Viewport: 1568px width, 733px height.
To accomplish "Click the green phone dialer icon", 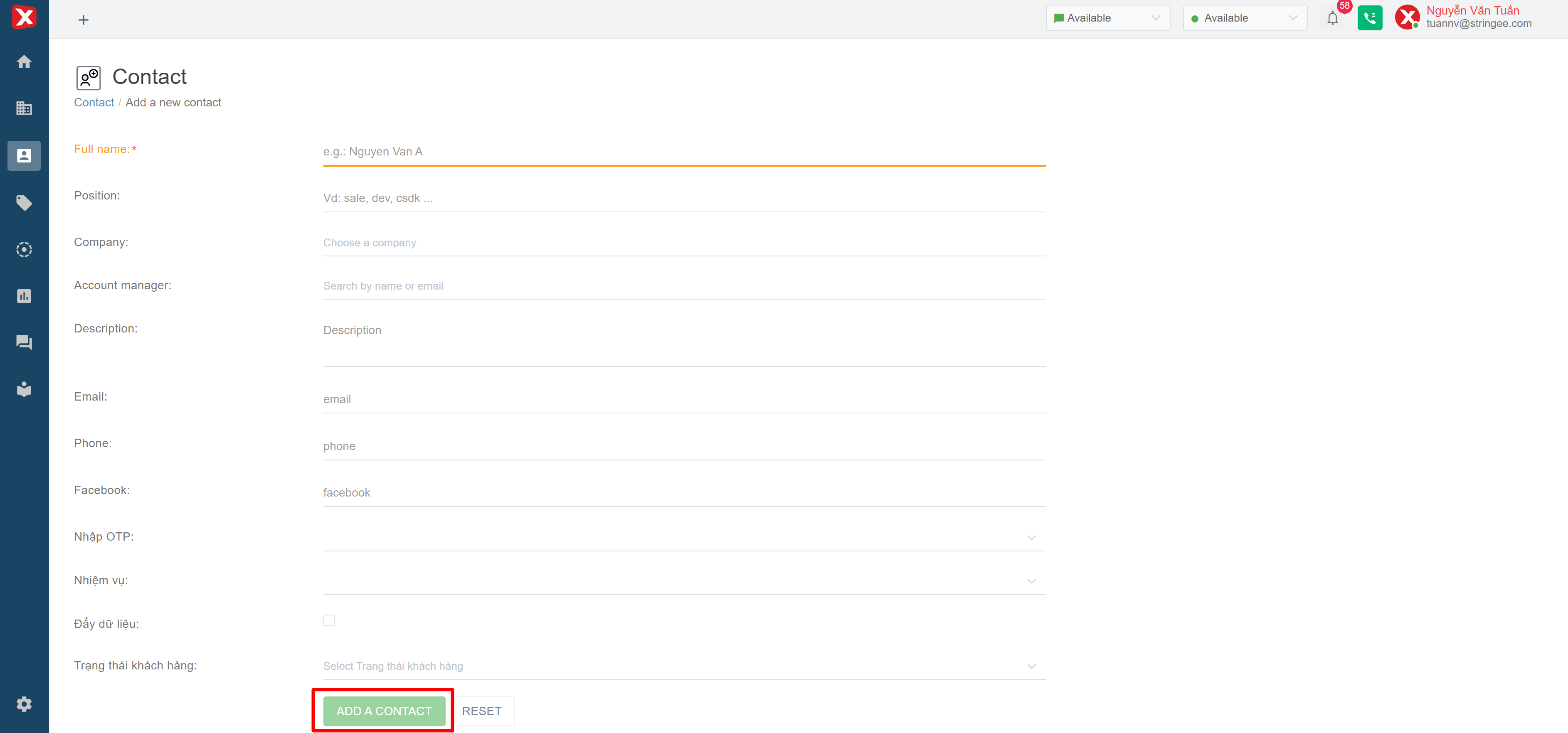I will [1370, 18].
